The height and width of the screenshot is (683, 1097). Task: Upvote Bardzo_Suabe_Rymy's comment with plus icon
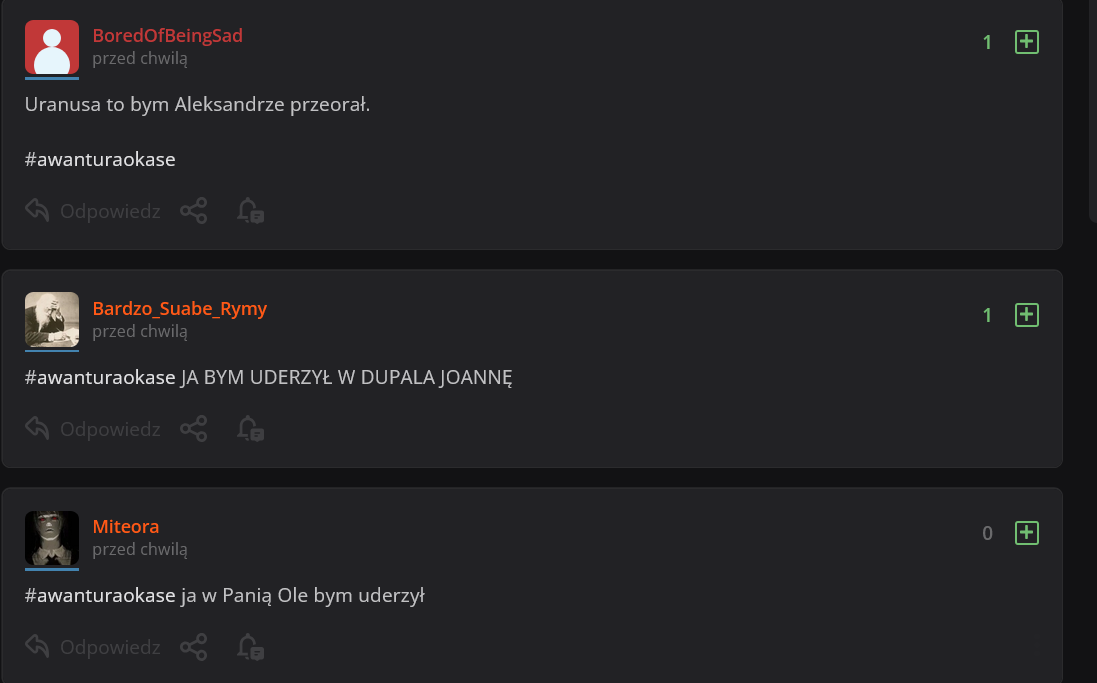[1026, 315]
